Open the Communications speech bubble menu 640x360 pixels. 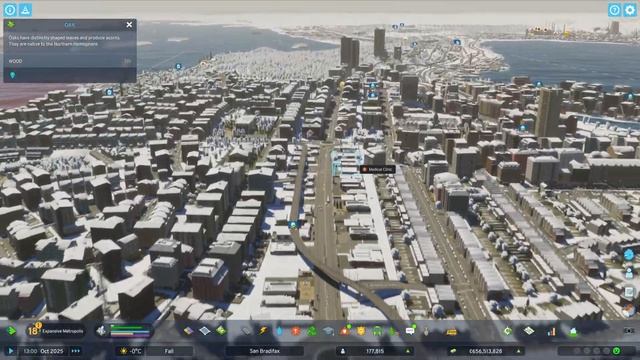coord(410,331)
